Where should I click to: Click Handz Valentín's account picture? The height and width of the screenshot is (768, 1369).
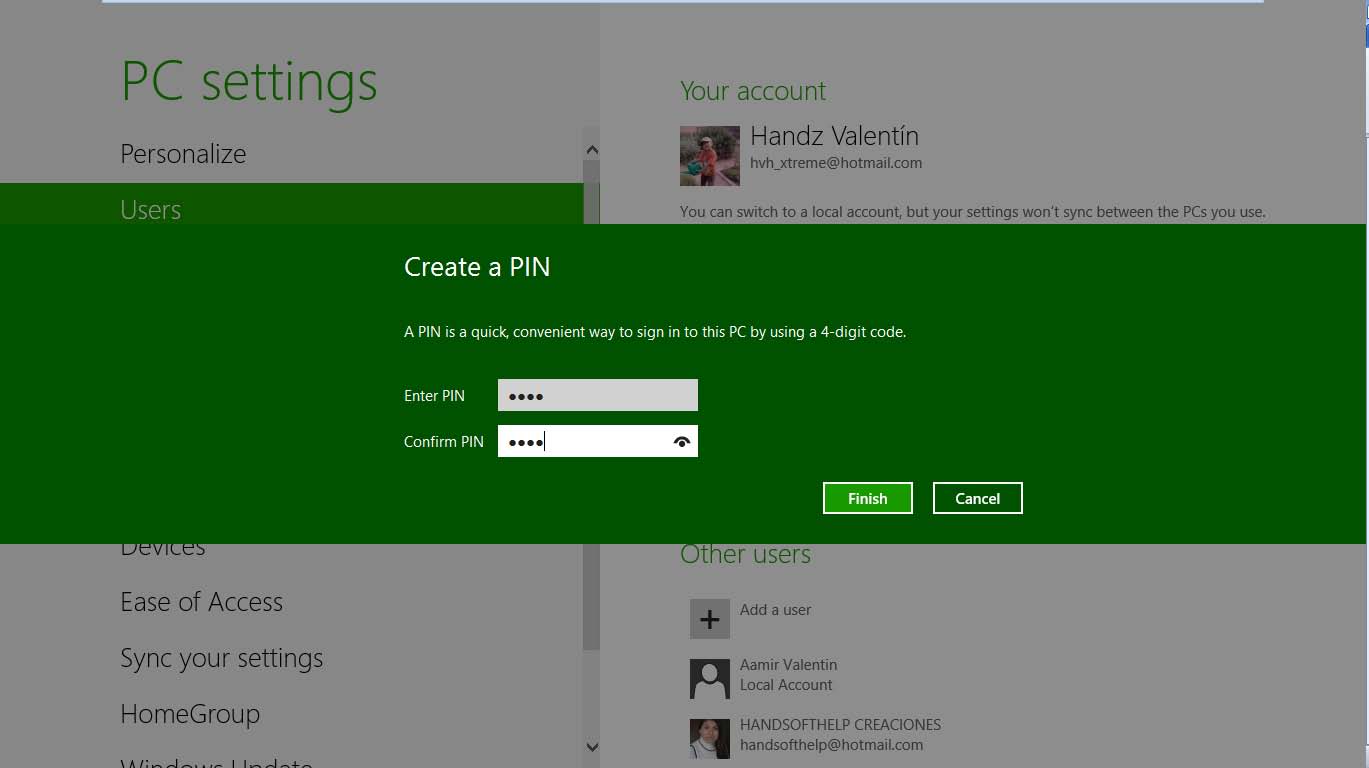(709, 155)
